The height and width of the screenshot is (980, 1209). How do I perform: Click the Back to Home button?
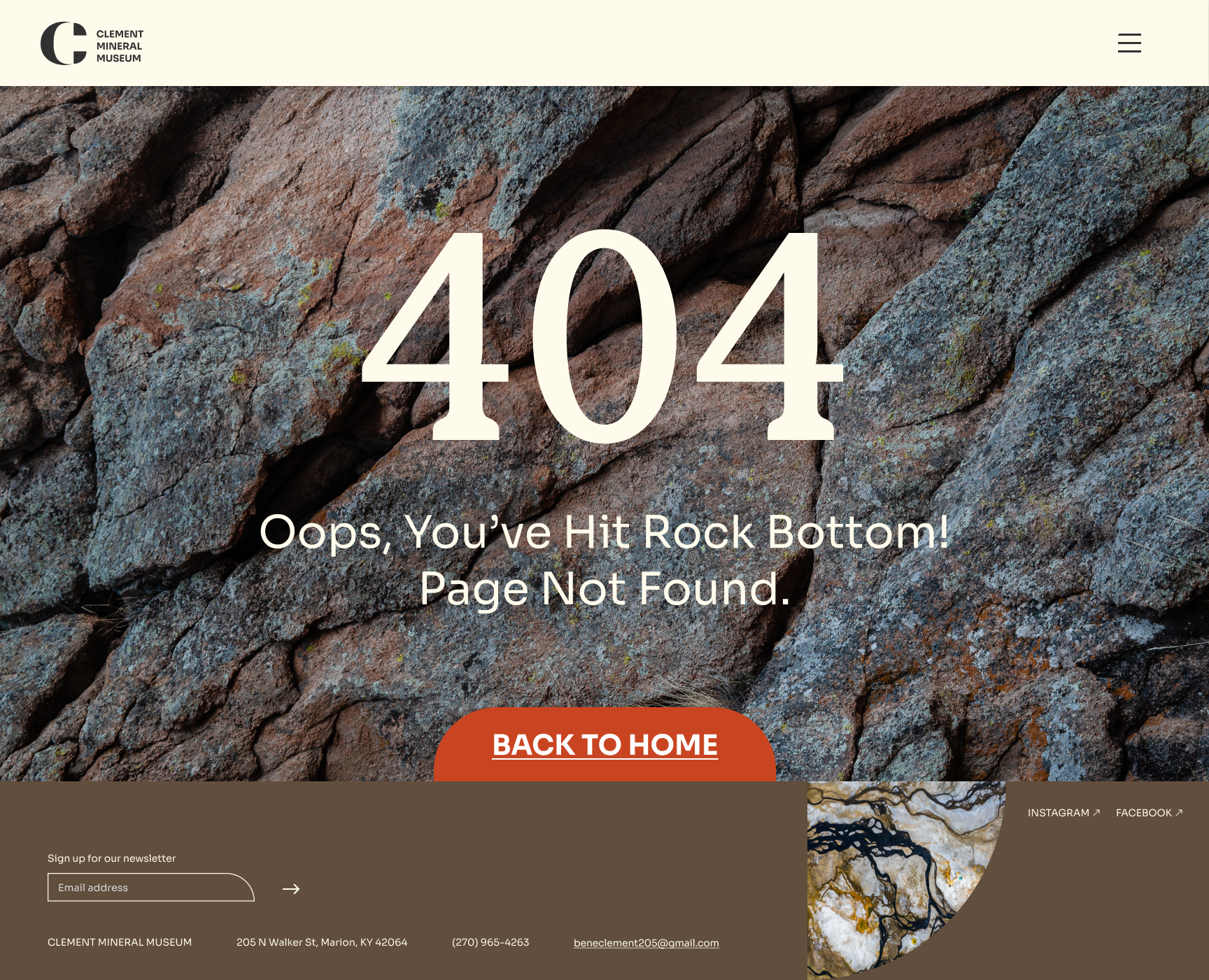click(604, 744)
